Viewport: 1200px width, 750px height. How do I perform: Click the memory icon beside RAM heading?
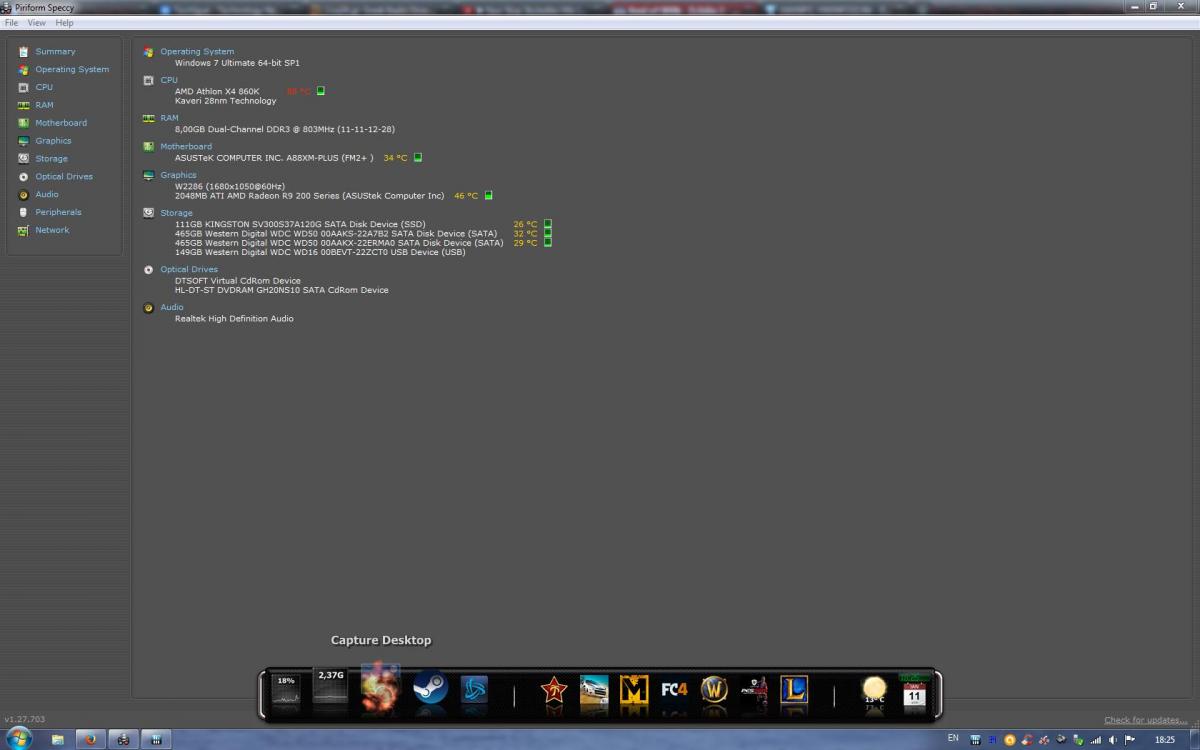(148, 118)
